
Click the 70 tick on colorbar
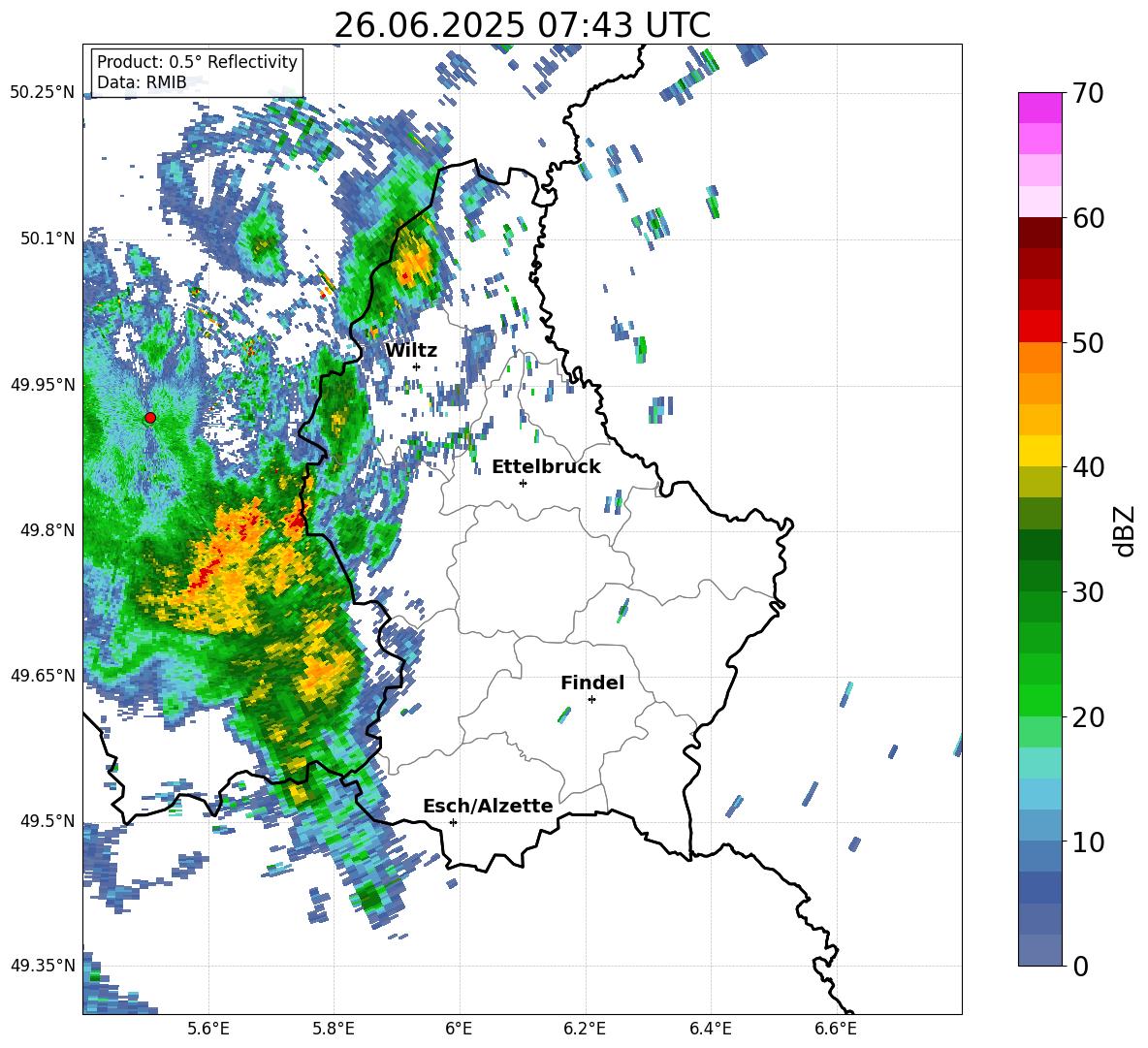[1088, 93]
